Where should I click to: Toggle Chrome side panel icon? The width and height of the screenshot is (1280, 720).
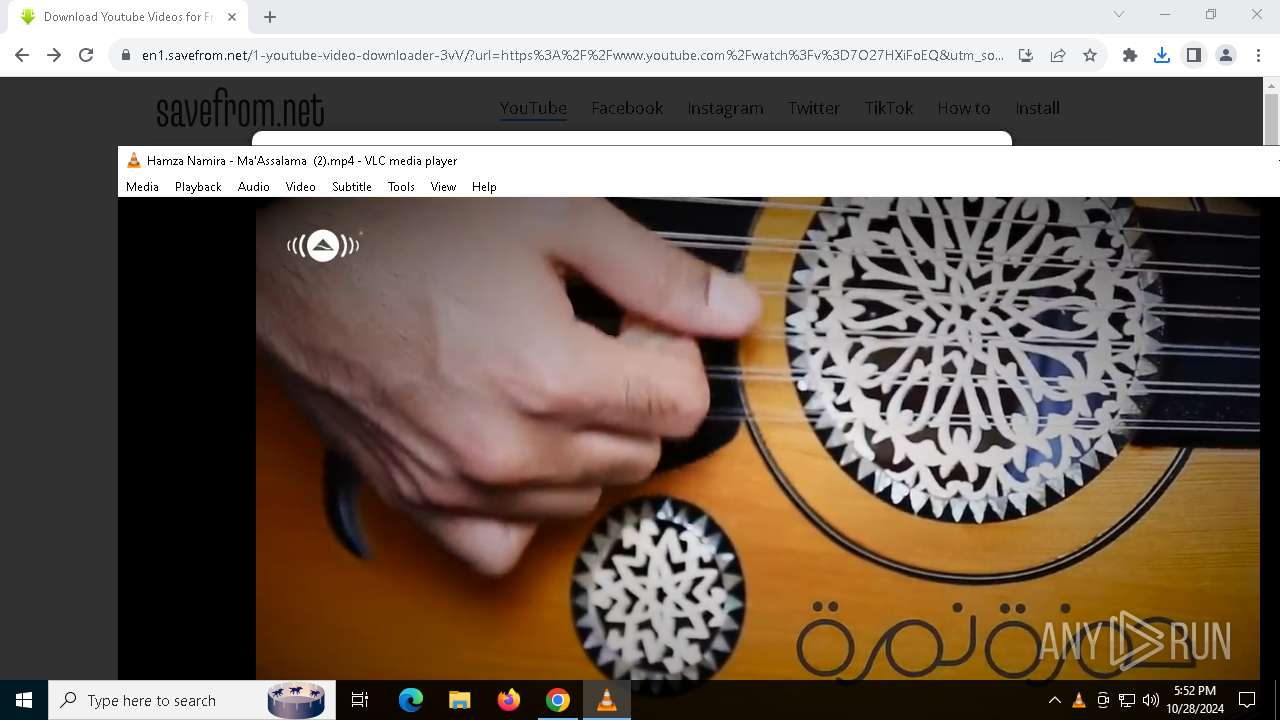1194,56
